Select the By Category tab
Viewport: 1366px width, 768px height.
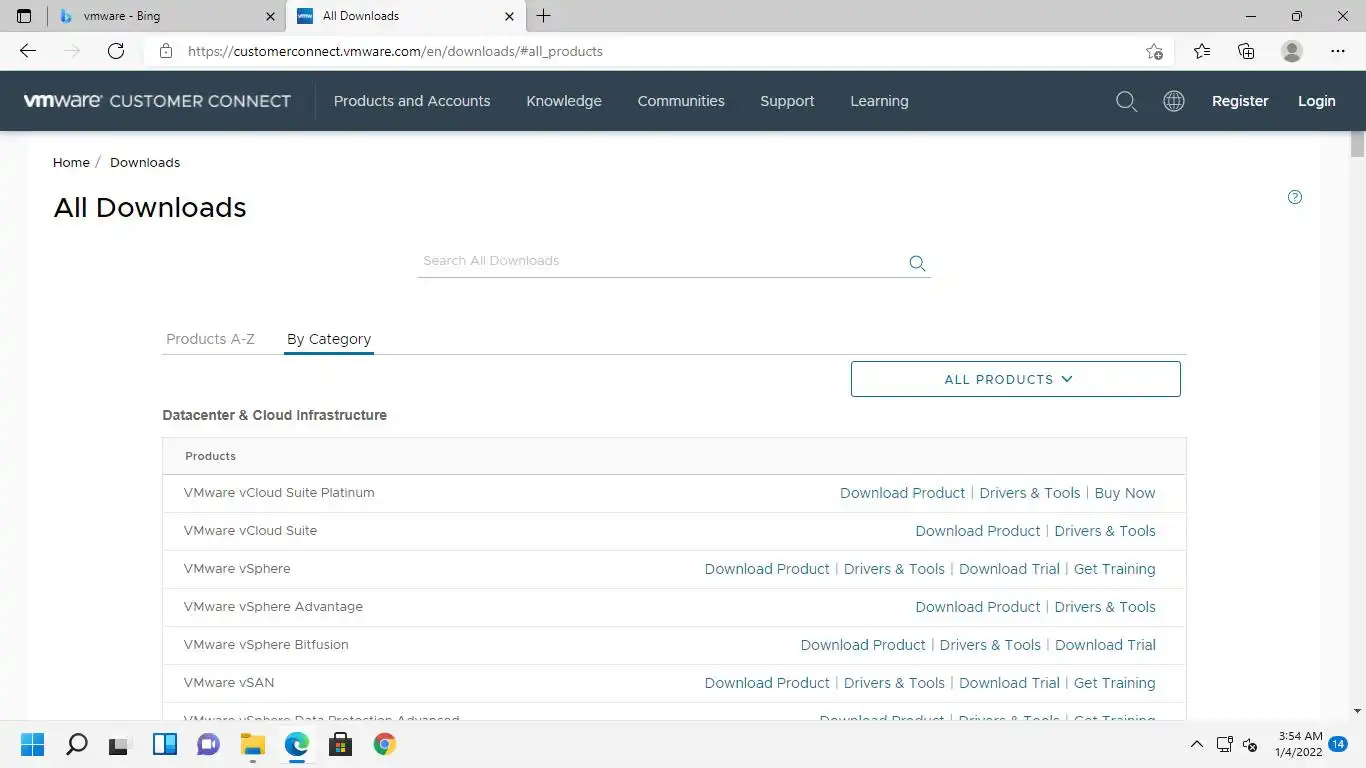[x=329, y=339]
